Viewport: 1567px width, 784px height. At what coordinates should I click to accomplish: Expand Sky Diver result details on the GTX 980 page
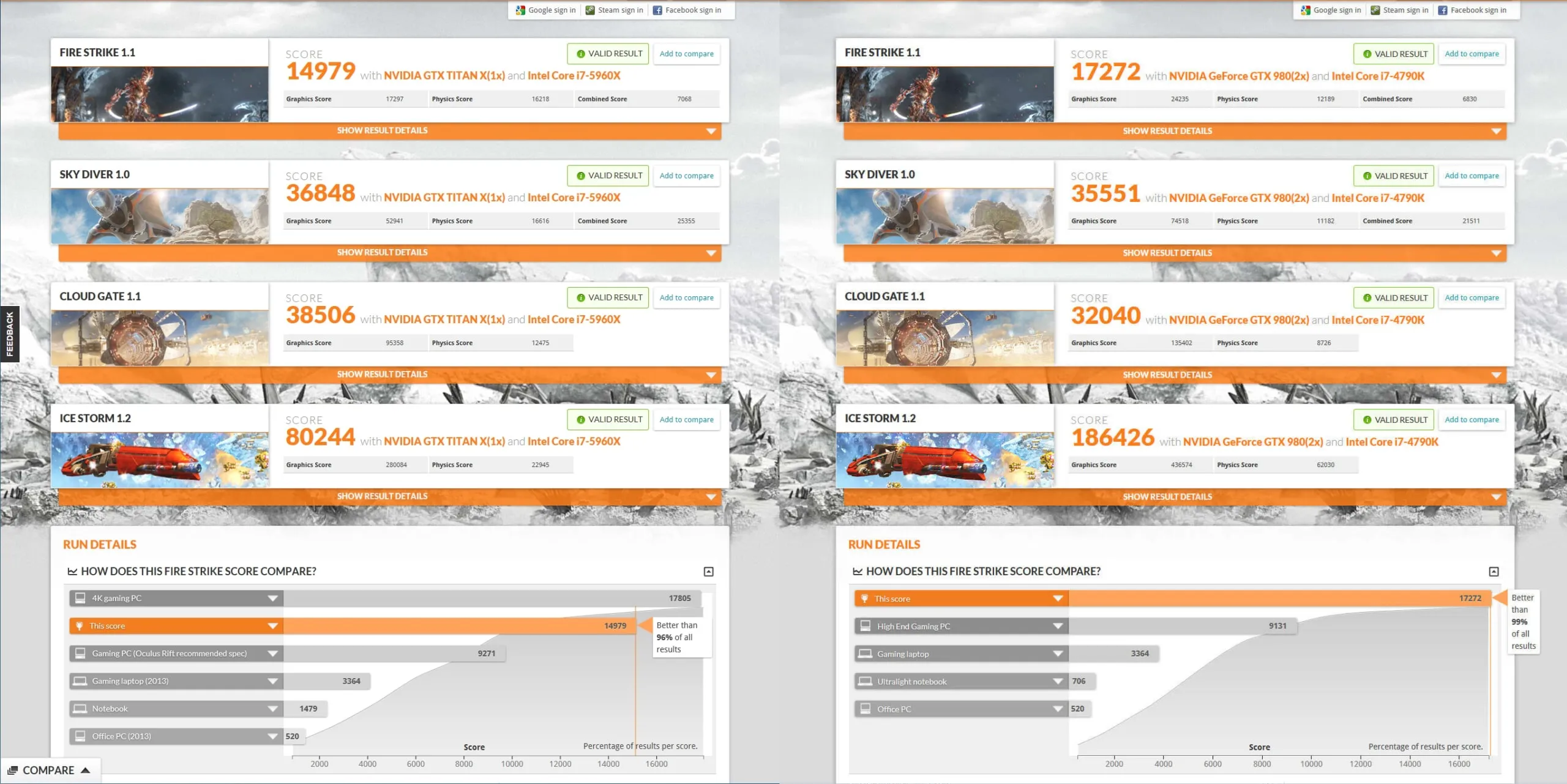[1175, 253]
